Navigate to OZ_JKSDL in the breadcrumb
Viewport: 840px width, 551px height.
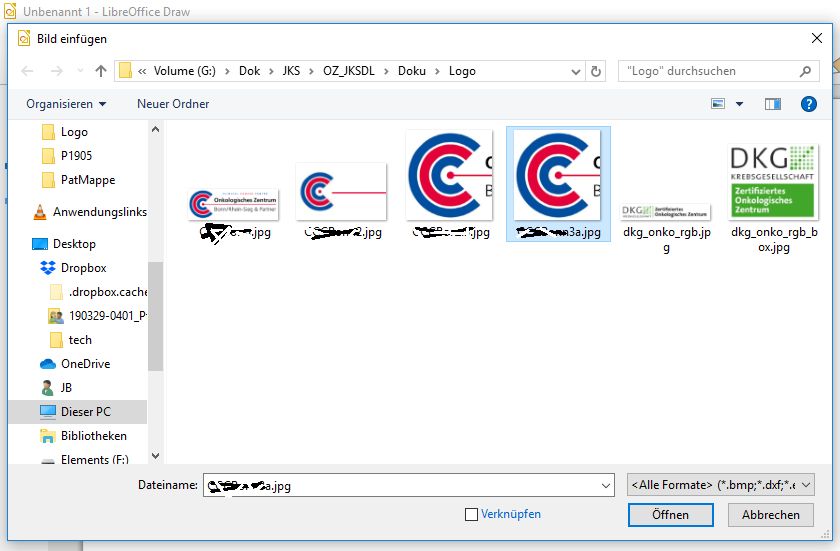pyautogui.click(x=348, y=71)
